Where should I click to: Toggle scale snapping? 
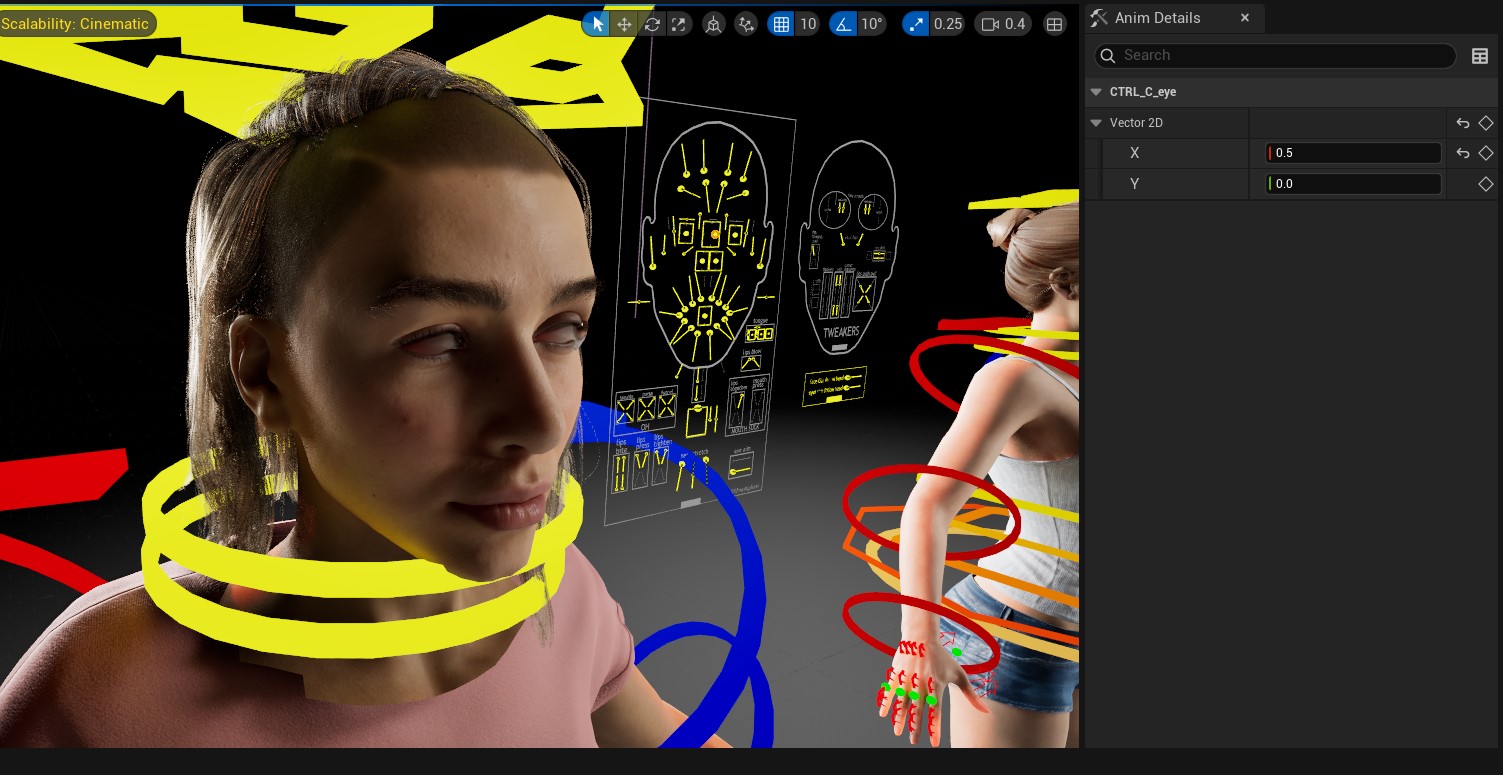point(915,24)
